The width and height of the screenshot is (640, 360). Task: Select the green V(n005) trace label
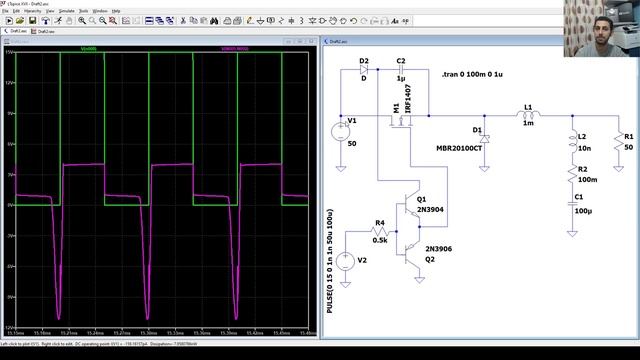pos(89,49)
